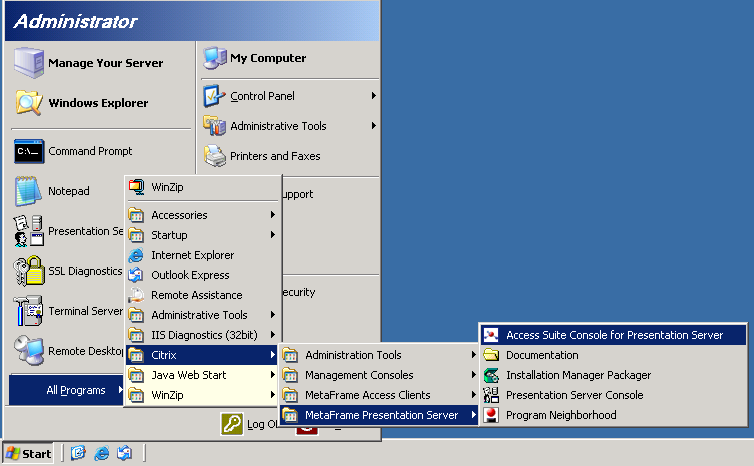Click the Administration Tools label in Citrix submenu
The image size is (754, 466).
tap(353, 355)
